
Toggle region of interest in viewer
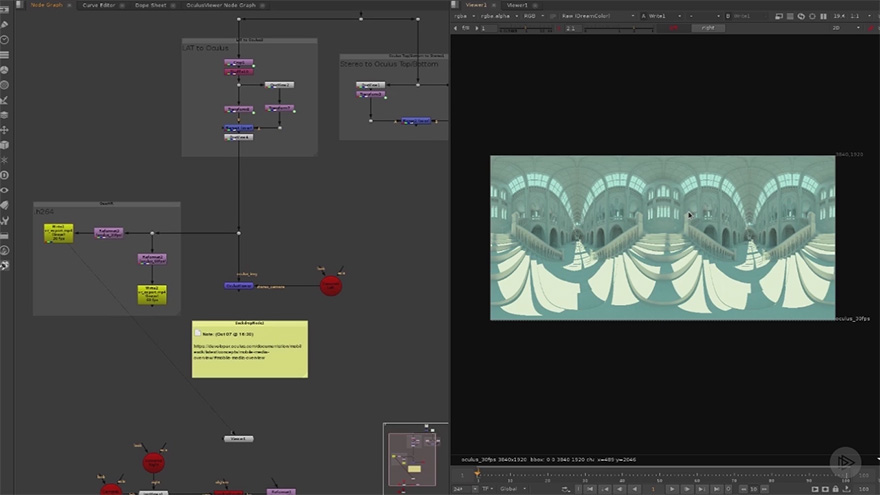click(790, 16)
